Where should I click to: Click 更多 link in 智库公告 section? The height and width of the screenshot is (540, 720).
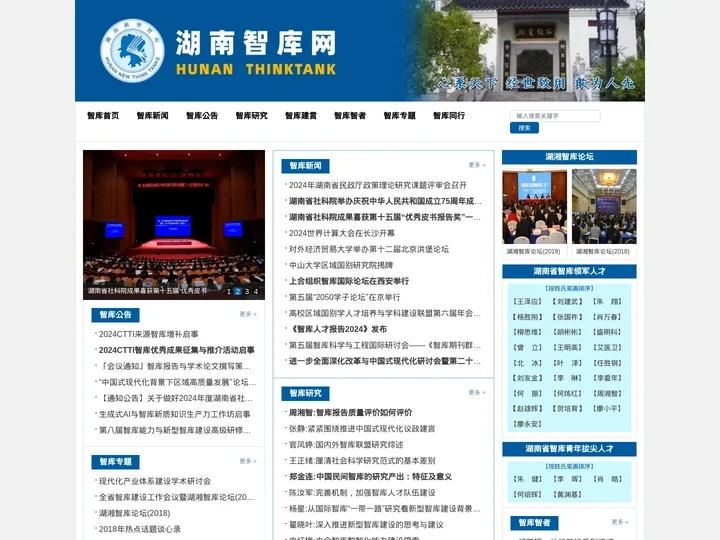coord(248,314)
